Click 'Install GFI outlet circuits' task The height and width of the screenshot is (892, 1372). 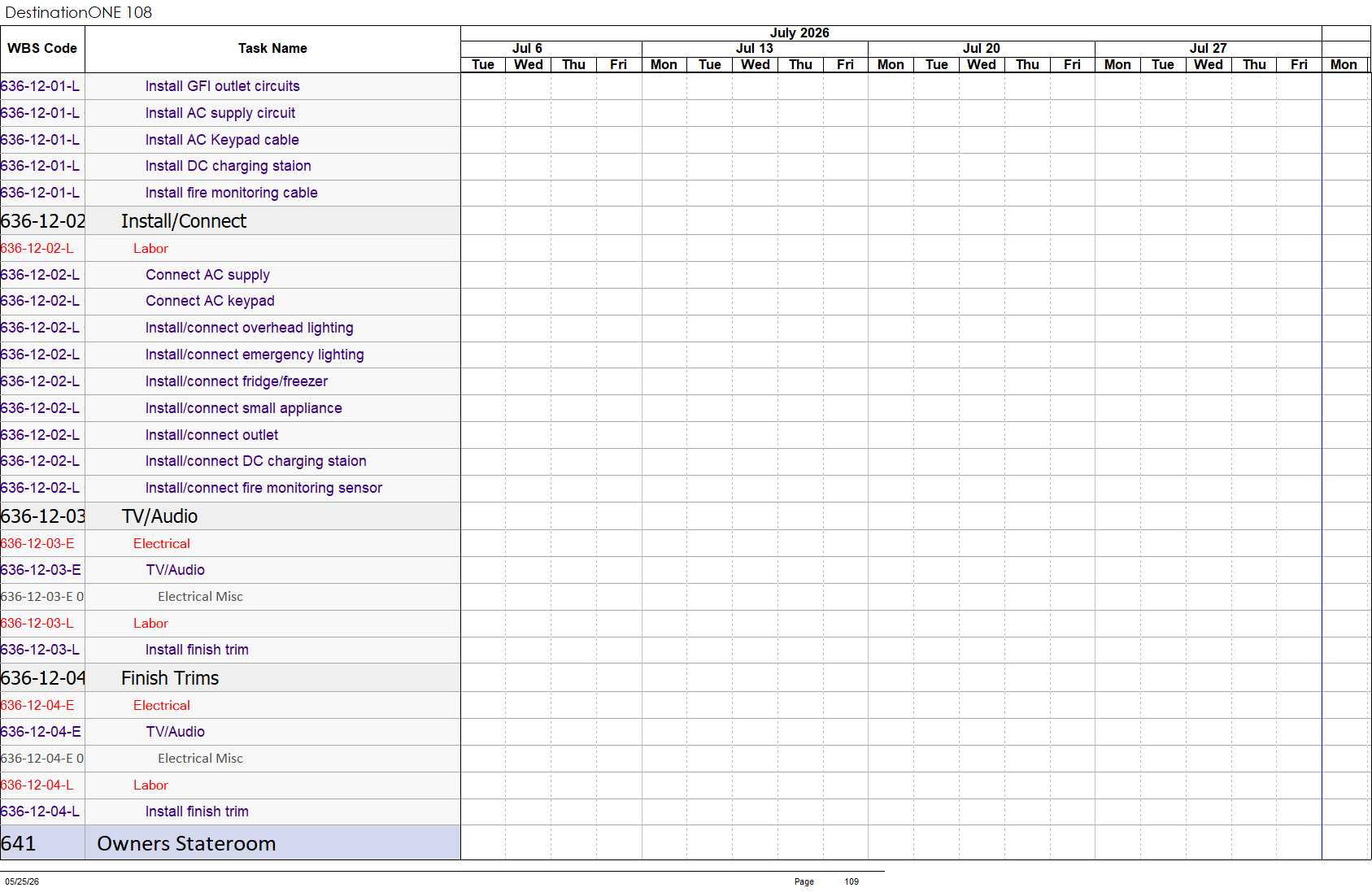pos(222,86)
